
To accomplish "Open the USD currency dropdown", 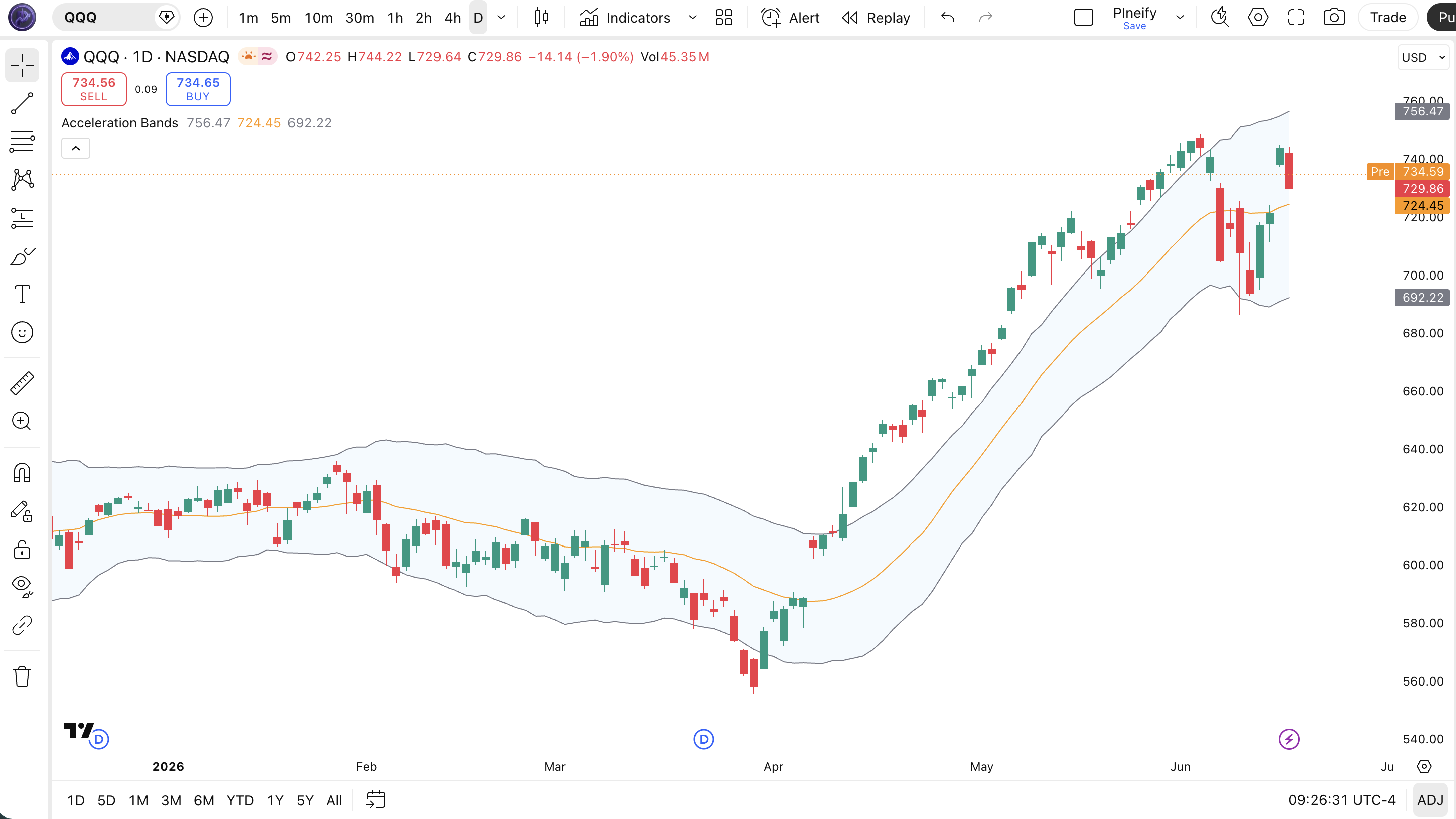I will tap(1423, 57).
